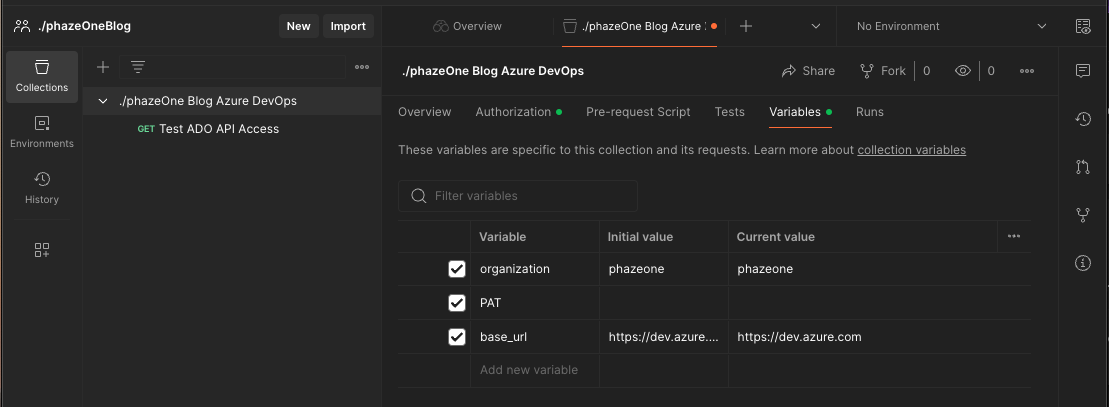The width and height of the screenshot is (1109, 407).
Task: Open collections list more options ellipsis
Action: (x=362, y=67)
